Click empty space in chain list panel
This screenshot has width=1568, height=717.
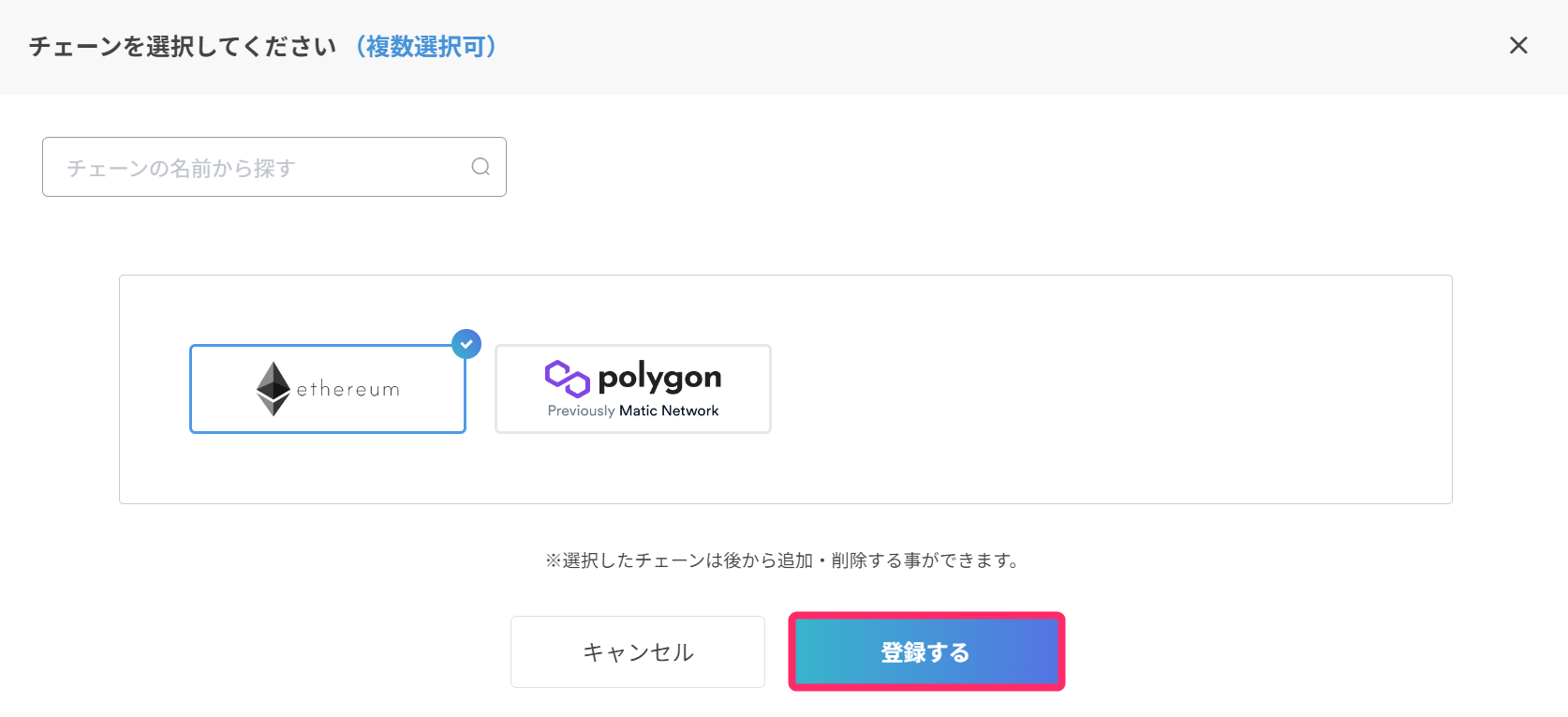[x=1105, y=389]
